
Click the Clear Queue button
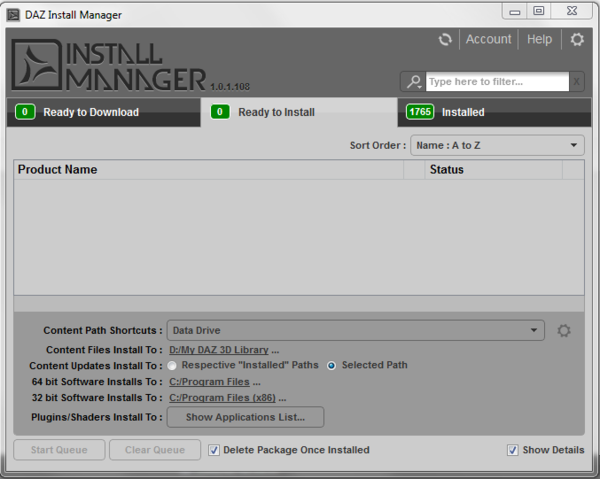[x=155, y=450]
